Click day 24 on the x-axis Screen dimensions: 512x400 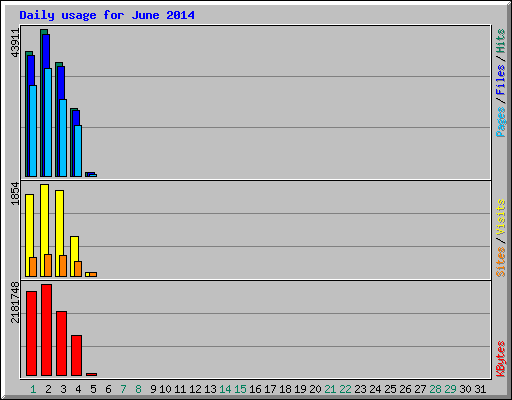coord(375,389)
